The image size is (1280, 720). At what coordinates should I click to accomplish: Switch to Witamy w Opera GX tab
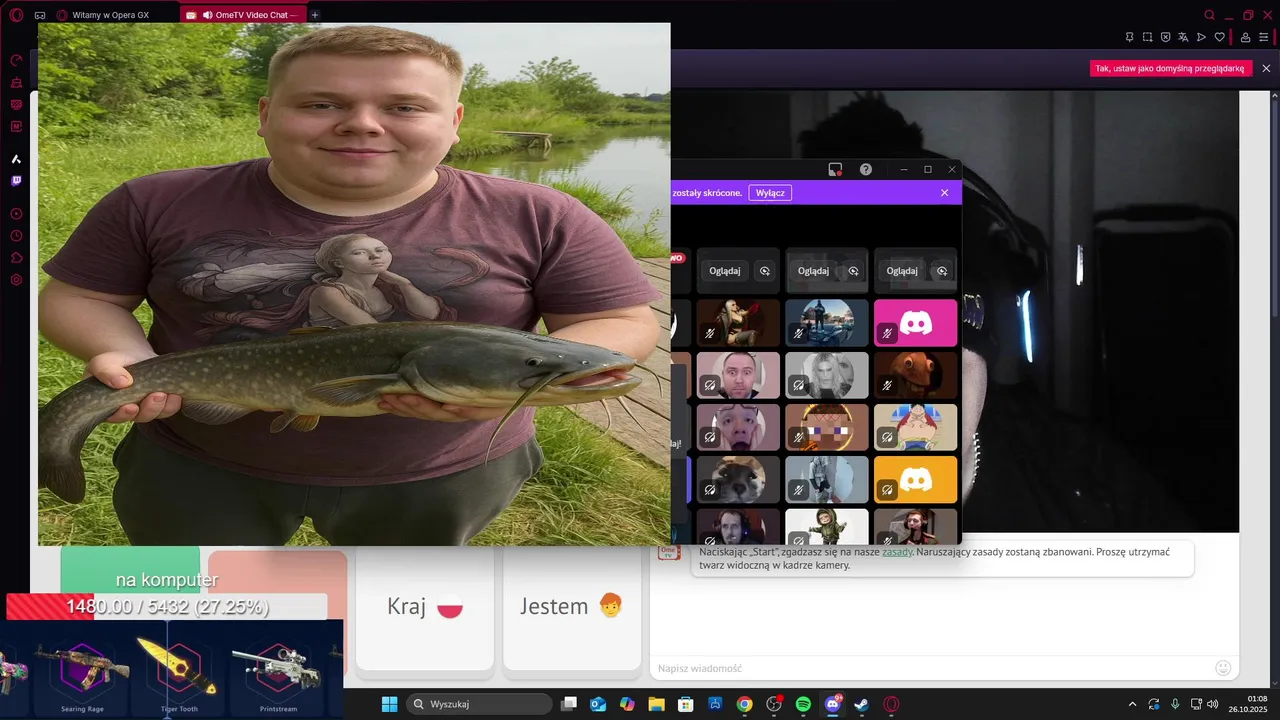(111, 15)
